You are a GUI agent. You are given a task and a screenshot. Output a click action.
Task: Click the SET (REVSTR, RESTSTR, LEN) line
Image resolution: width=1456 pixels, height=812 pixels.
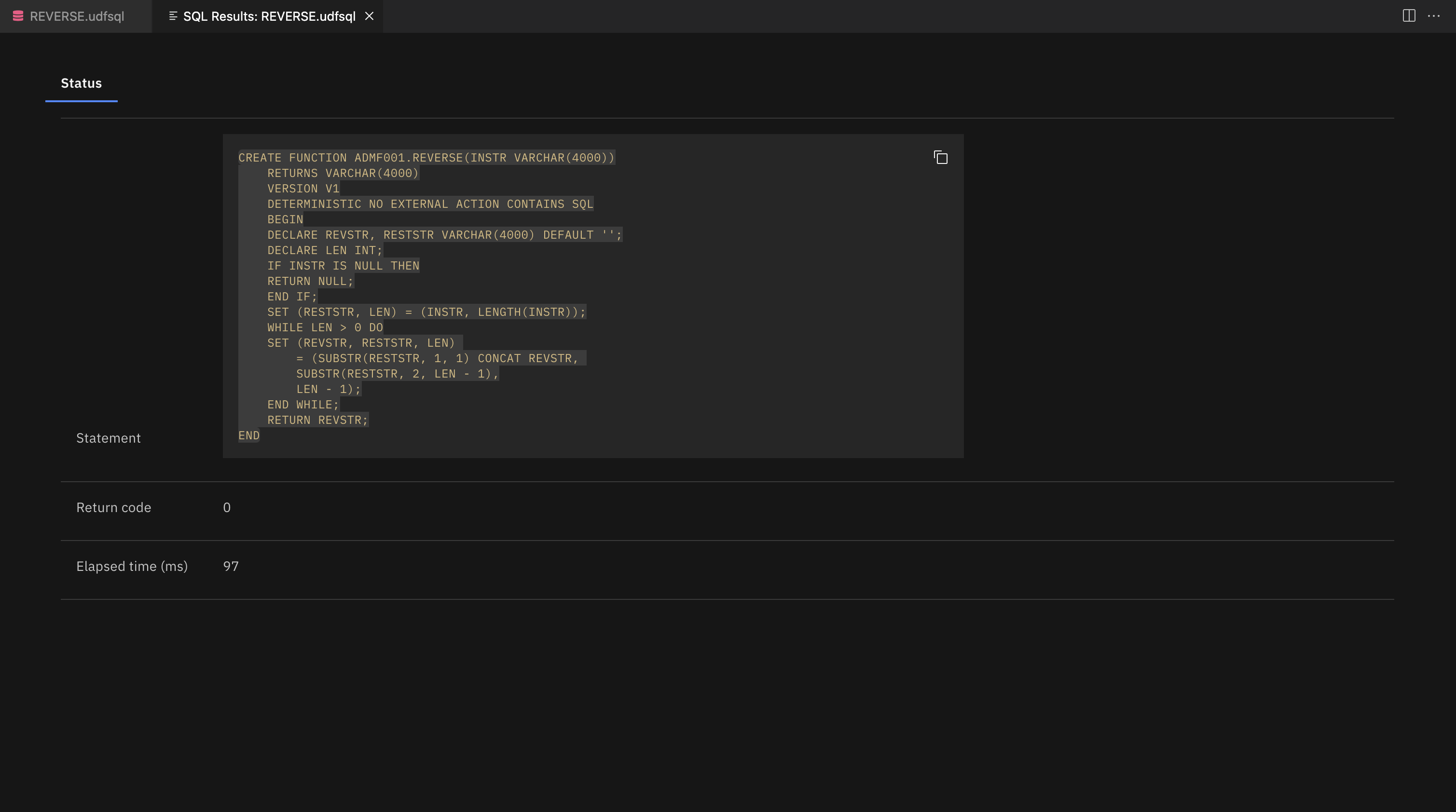point(361,343)
